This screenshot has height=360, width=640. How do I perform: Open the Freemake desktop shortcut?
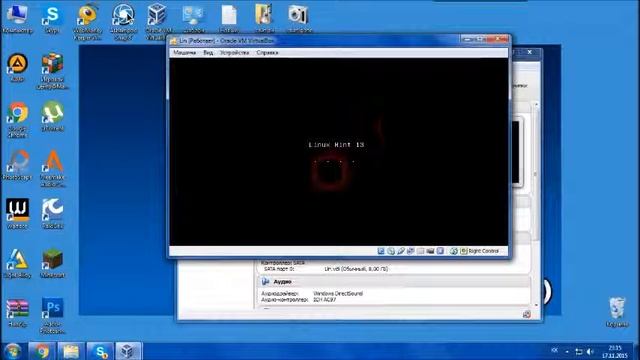(x=52, y=169)
